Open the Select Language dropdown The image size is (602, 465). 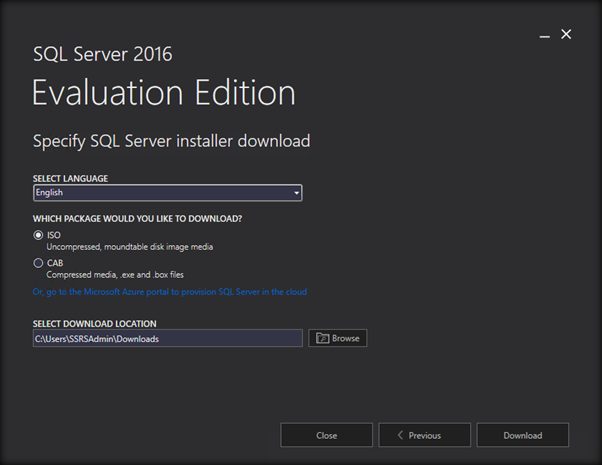pos(167,193)
